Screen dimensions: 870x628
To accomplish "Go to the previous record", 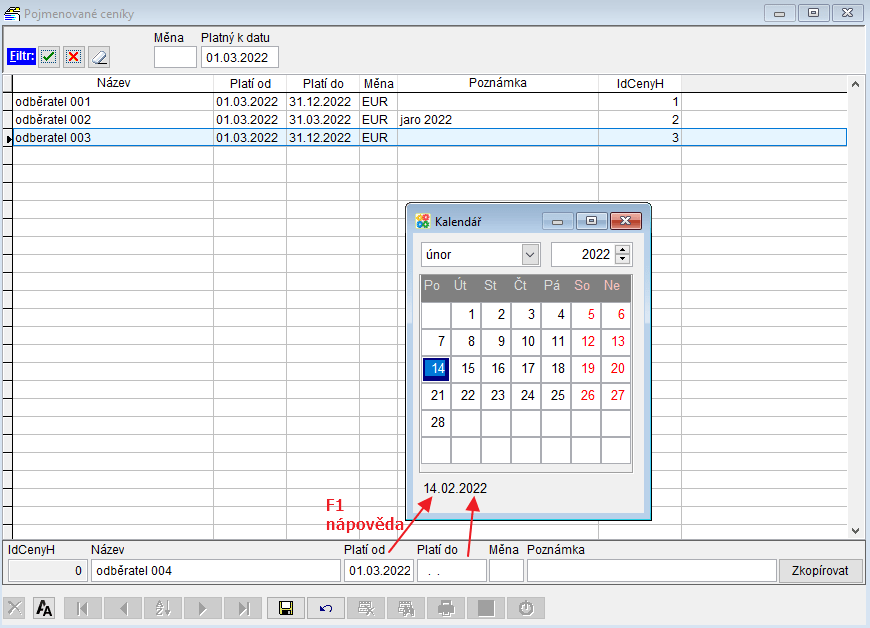I will pyautogui.click(x=123, y=608).
